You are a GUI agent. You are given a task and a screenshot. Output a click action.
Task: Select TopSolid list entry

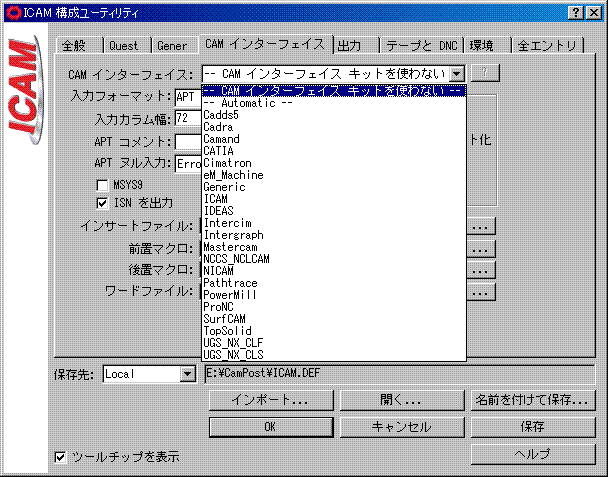coord(334,331)
